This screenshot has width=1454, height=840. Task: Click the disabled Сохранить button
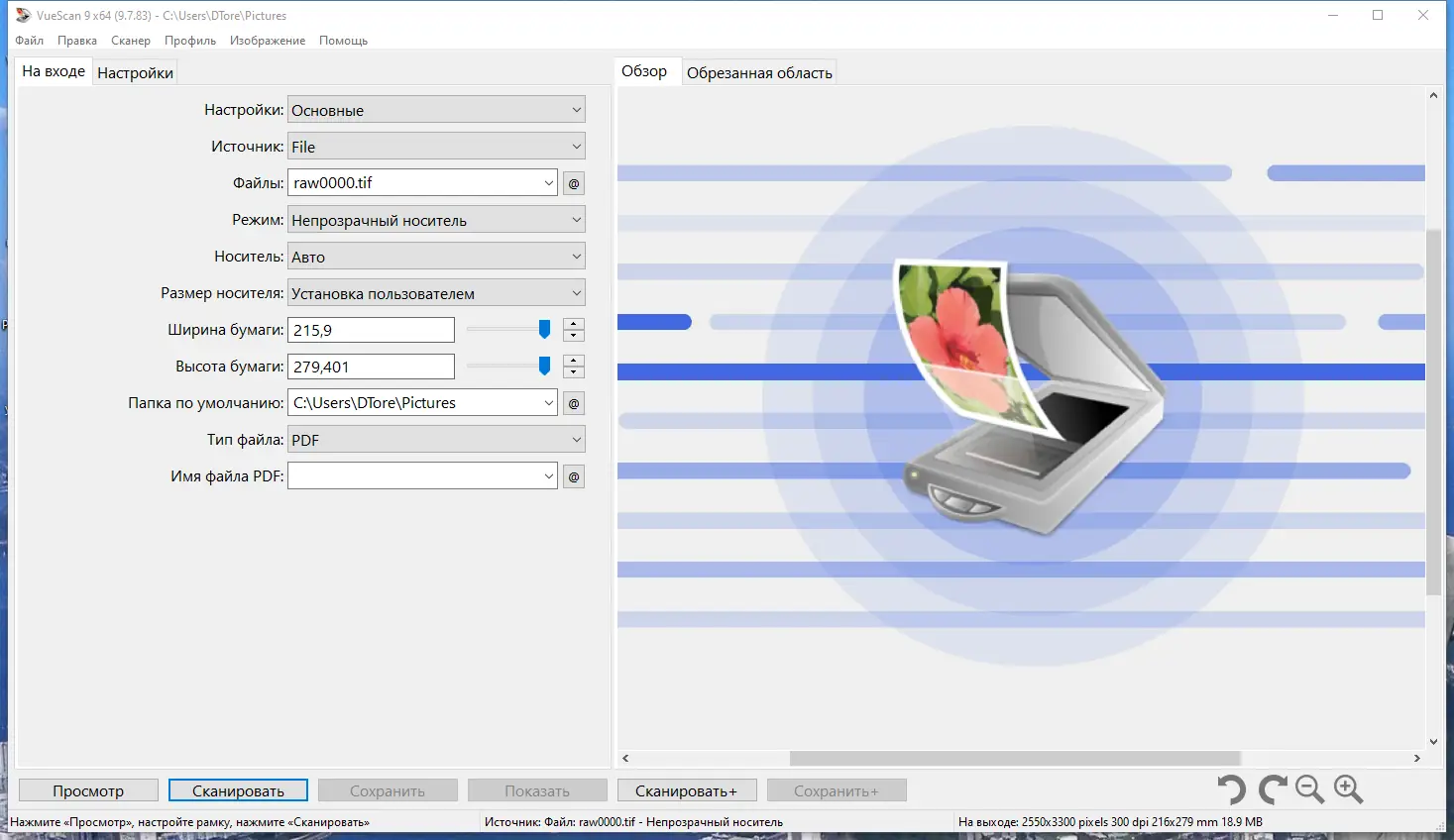click(388, 790)
